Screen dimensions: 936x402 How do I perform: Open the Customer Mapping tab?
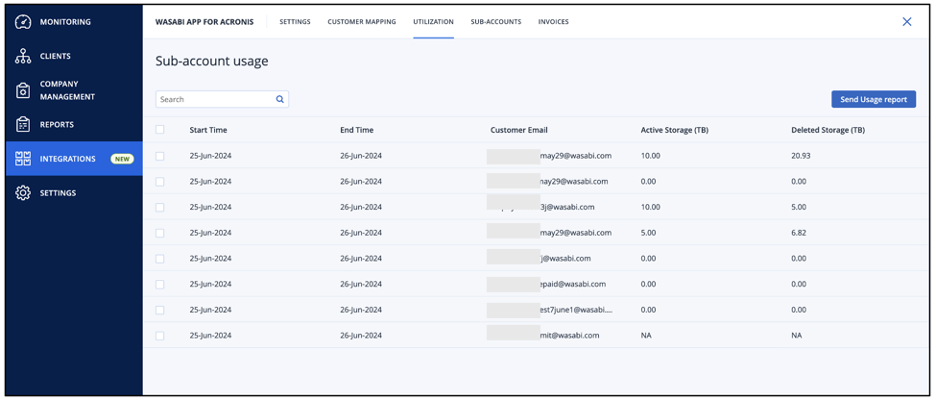pos(362,22)
